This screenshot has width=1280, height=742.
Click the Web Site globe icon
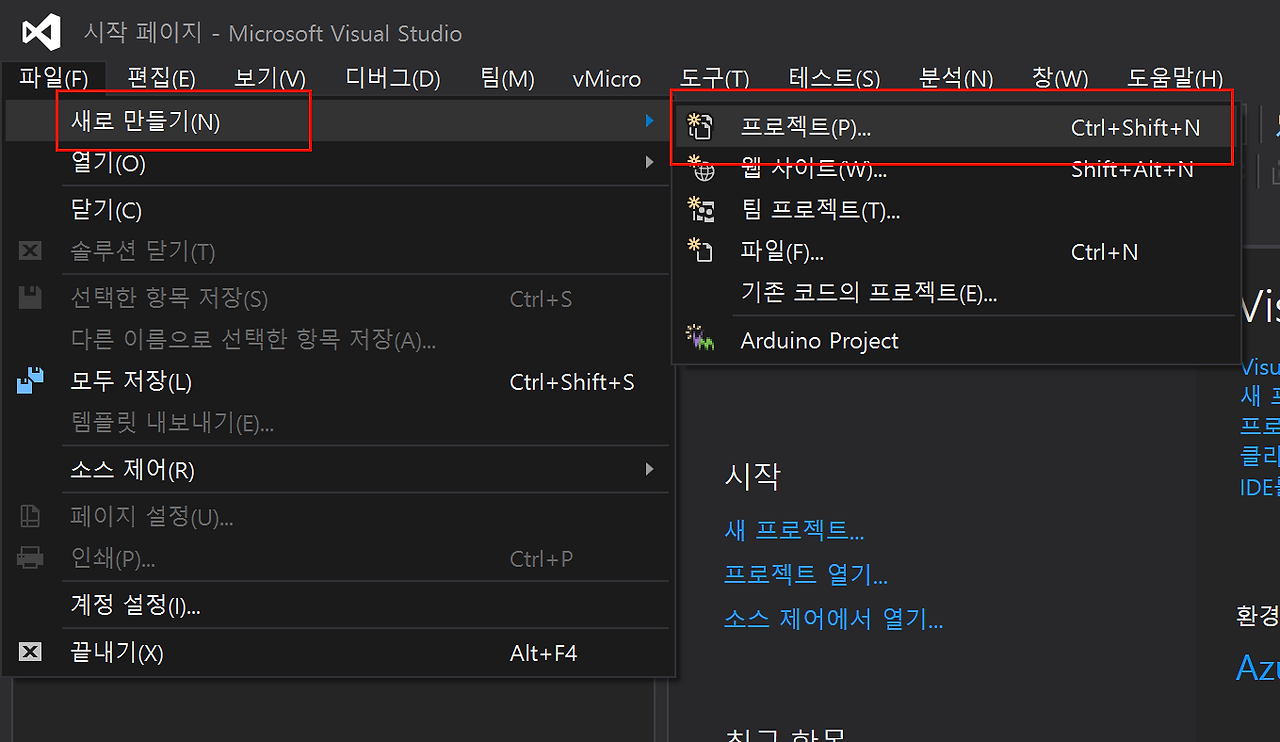click(x=702, y=169)
